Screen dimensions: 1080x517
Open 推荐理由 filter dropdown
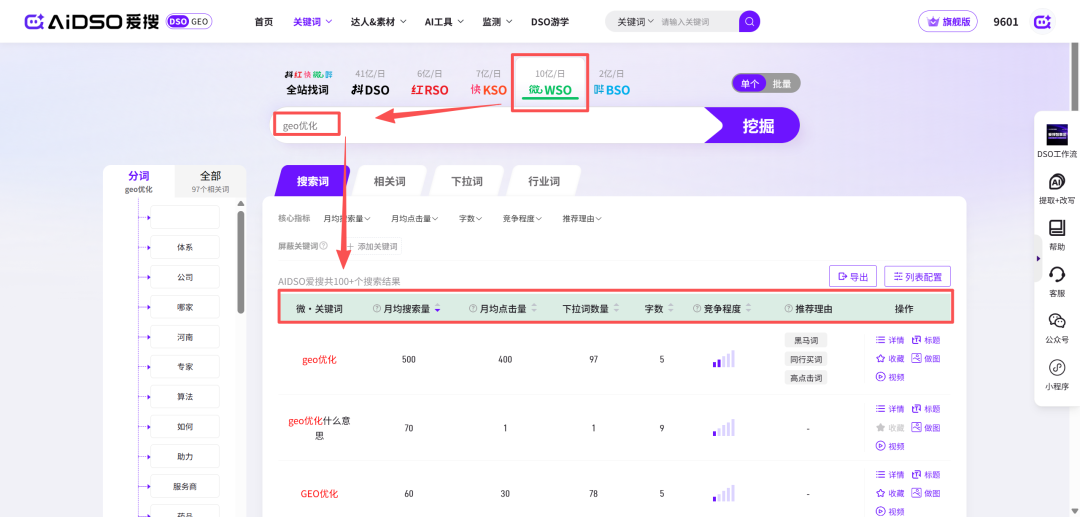[x=582, y=218]
